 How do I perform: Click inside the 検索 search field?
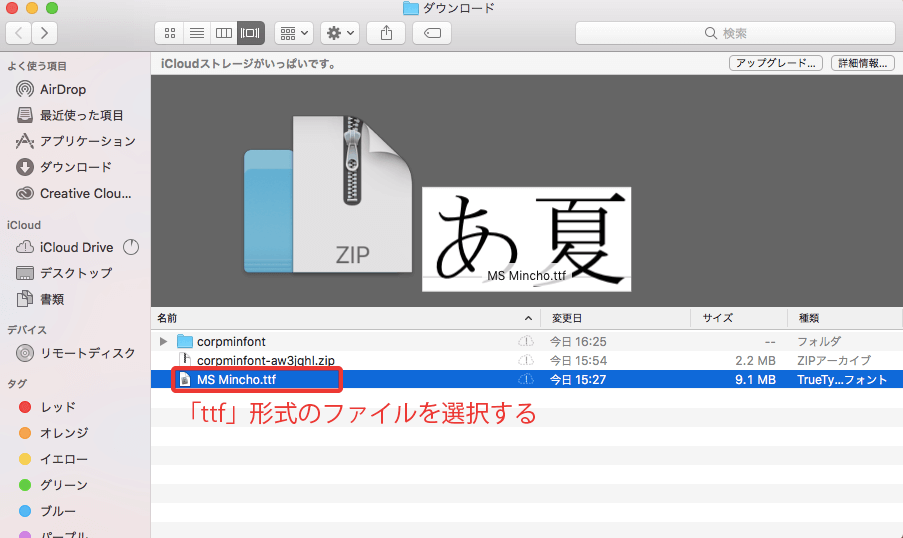point(735,33)
